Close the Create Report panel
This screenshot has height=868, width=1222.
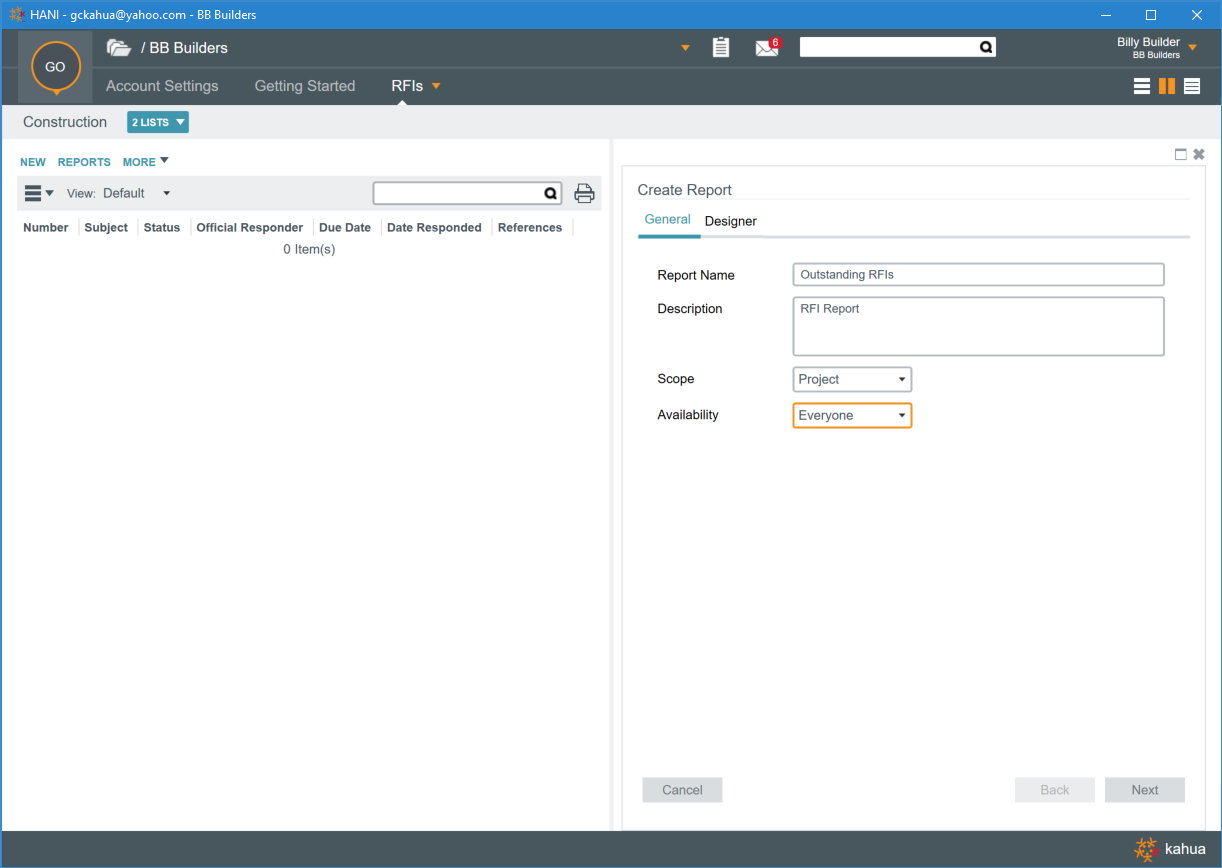pos(1199,154)
